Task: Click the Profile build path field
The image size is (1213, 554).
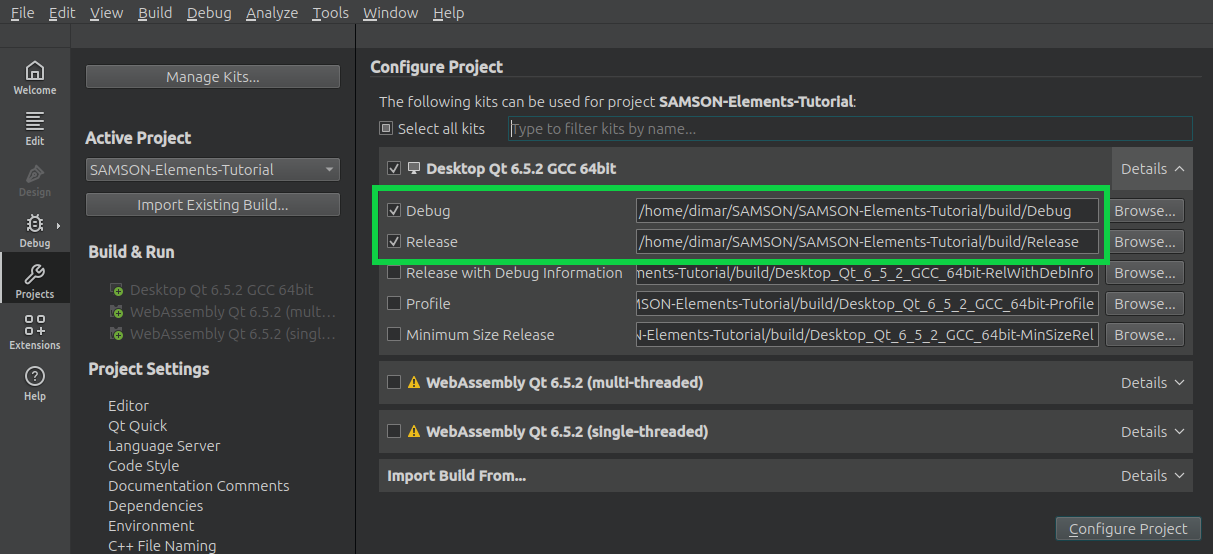Action: click(x=867, y=304)
